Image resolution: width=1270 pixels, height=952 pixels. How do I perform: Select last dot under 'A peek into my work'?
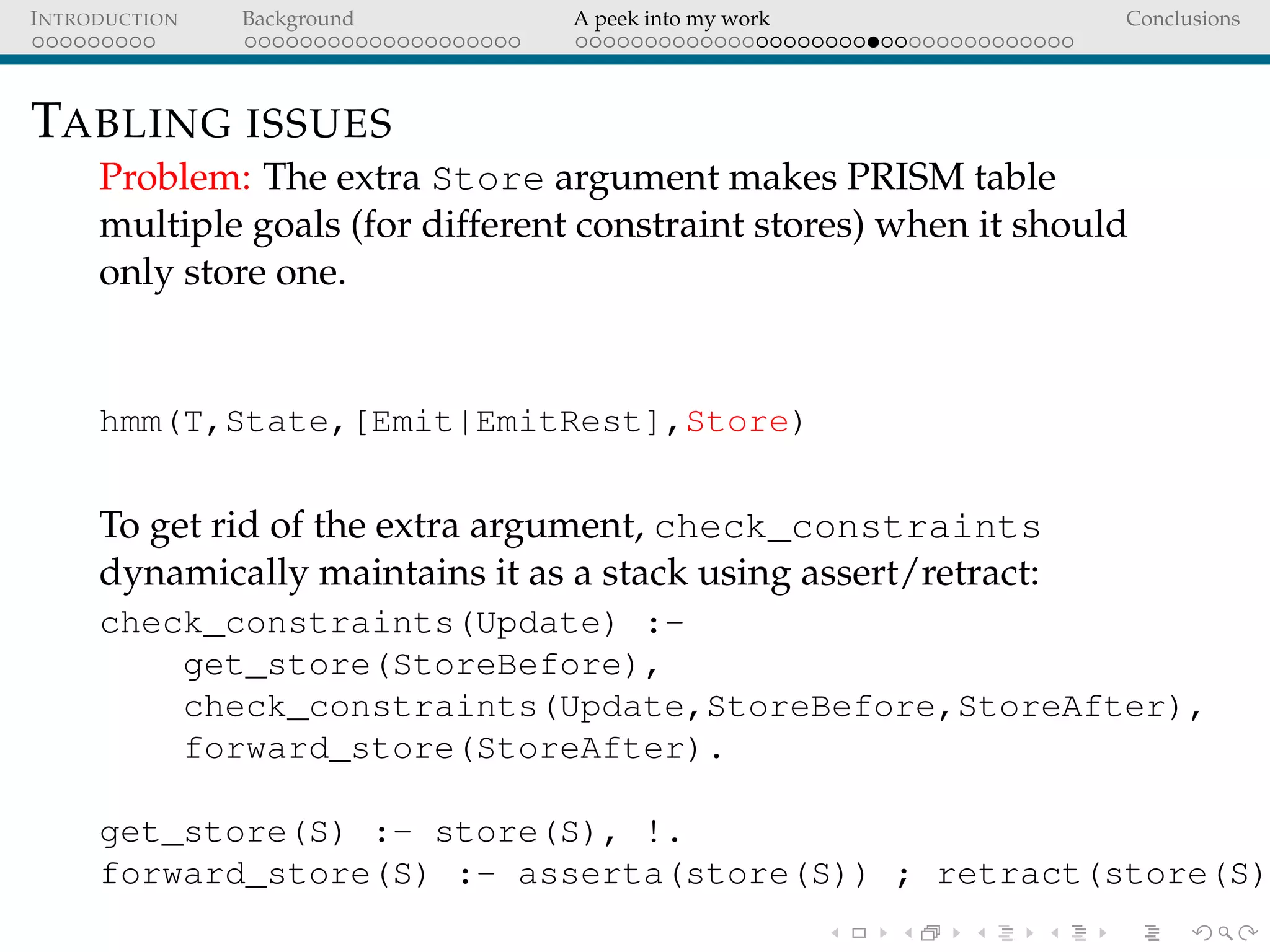pyautogui.click(x=1067, y=42)
